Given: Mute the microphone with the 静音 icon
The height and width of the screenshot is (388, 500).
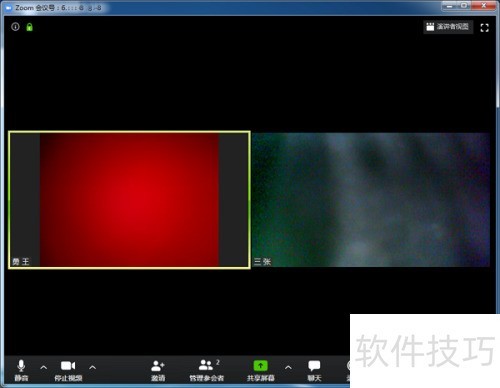Looking at the screenshot, I should coord(21,370).
